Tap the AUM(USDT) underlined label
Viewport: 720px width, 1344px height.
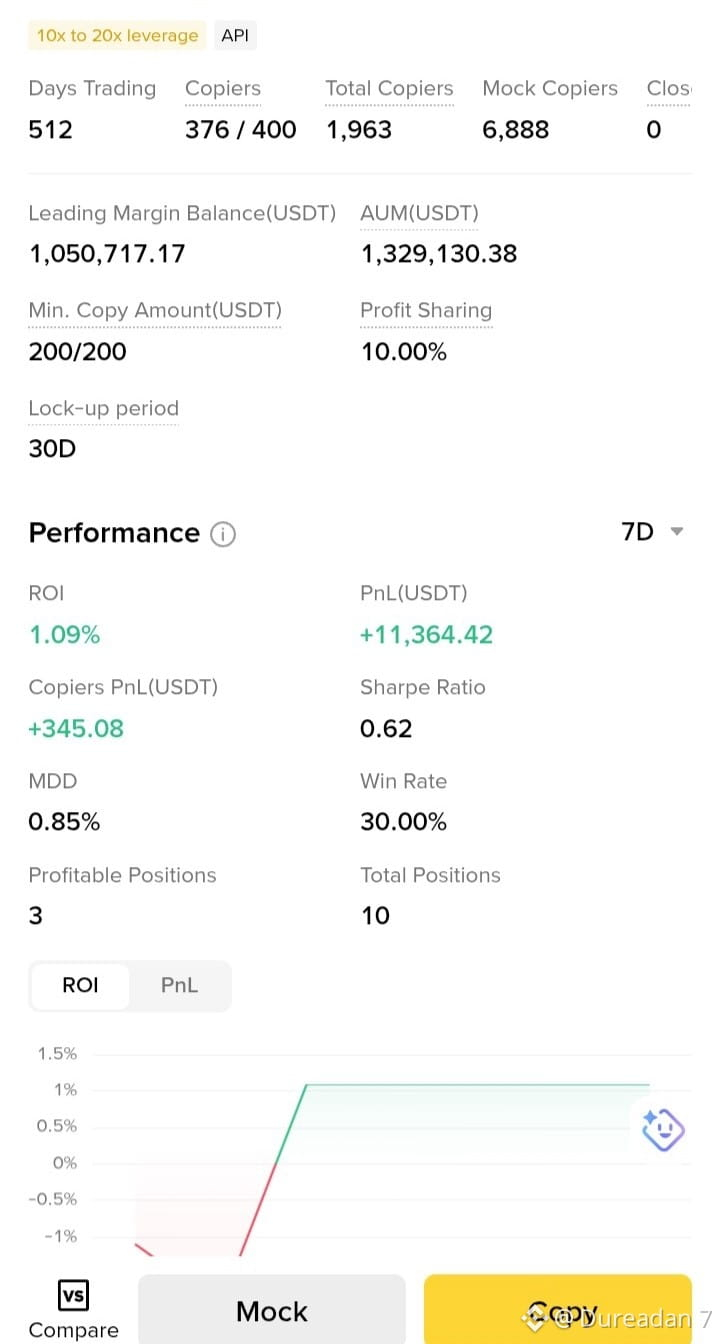[420, 214]
